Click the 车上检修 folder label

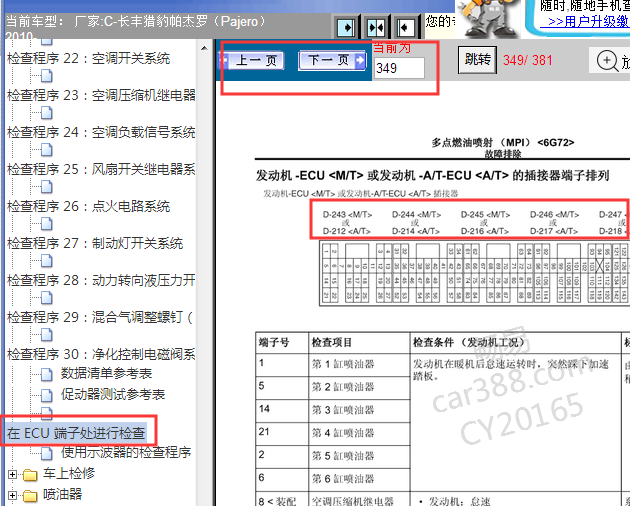69,473
